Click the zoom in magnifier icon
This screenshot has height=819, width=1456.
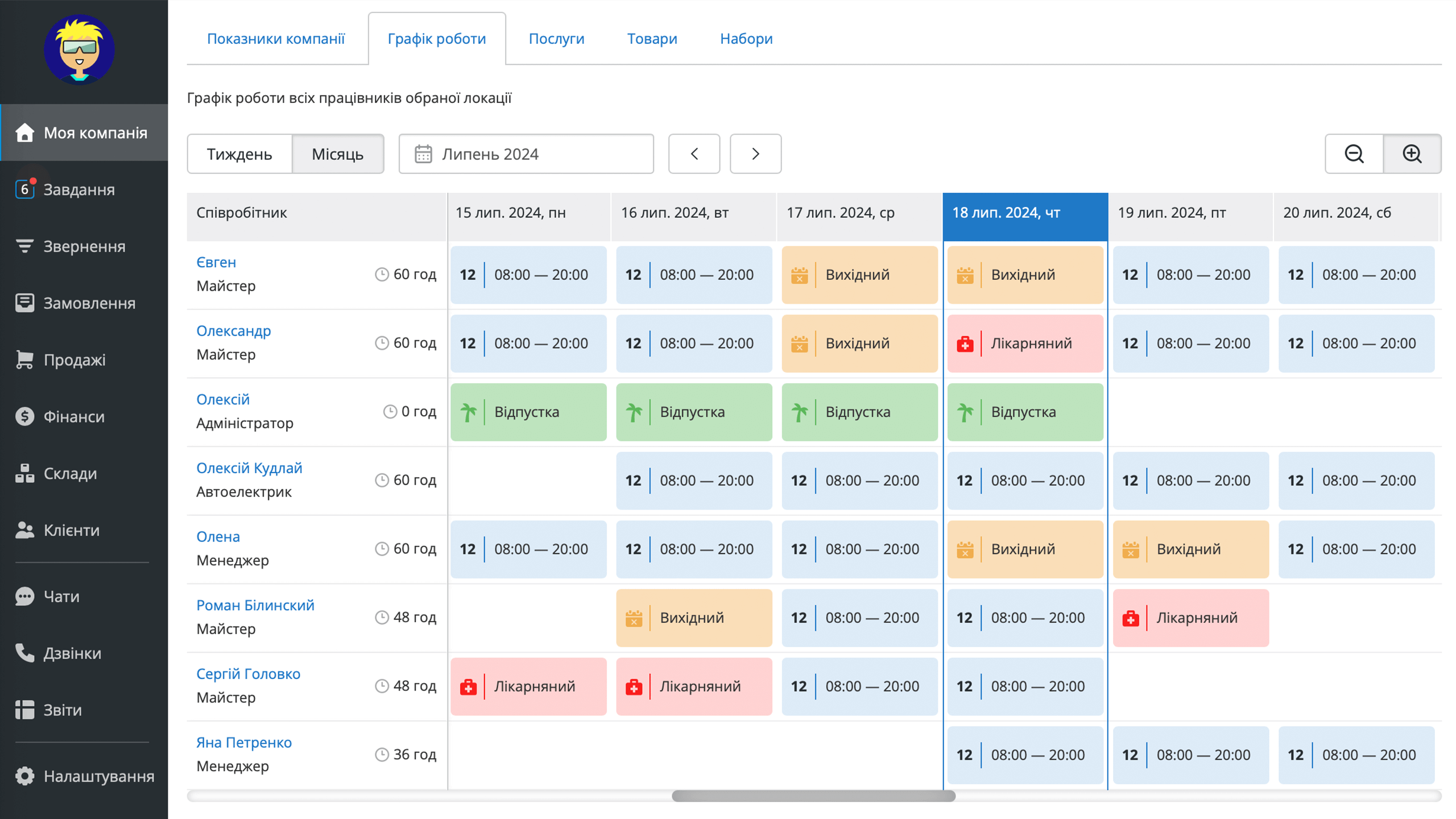tap(1412, 154)
